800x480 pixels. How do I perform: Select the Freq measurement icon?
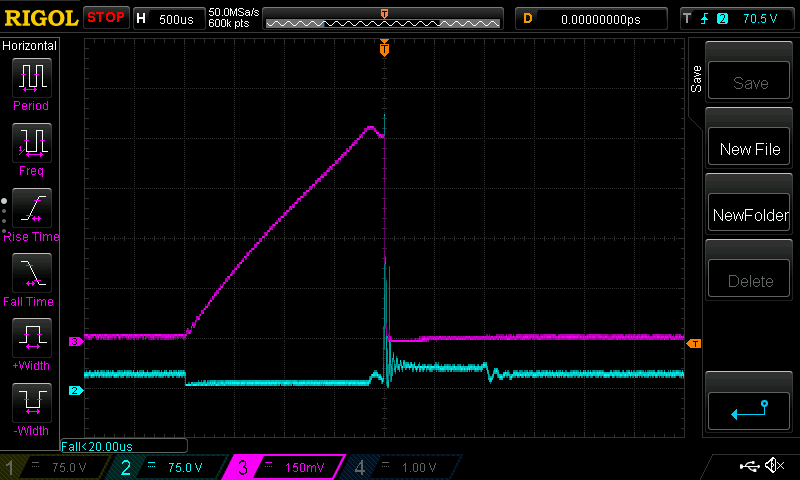[30, 143]
